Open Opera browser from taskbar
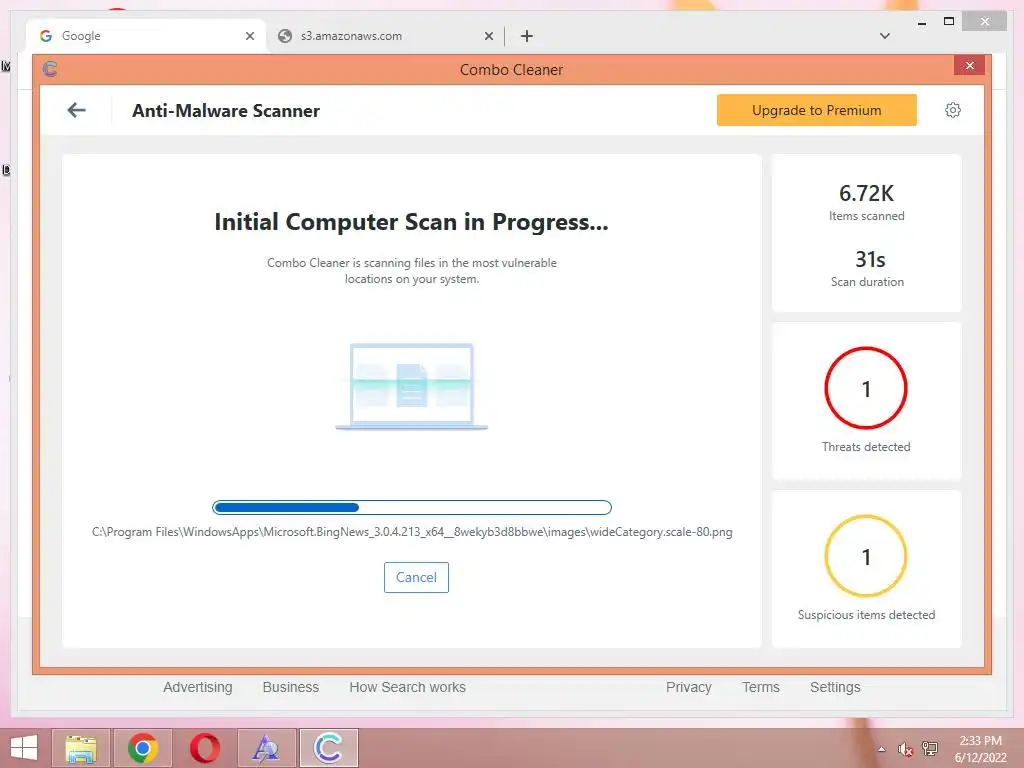Image resolution: width=1024 pixels, height=768 pixels. point(204,748)
